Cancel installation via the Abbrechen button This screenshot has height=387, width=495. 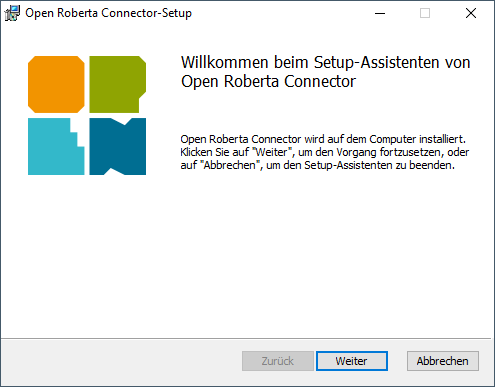tap(443, 361)
